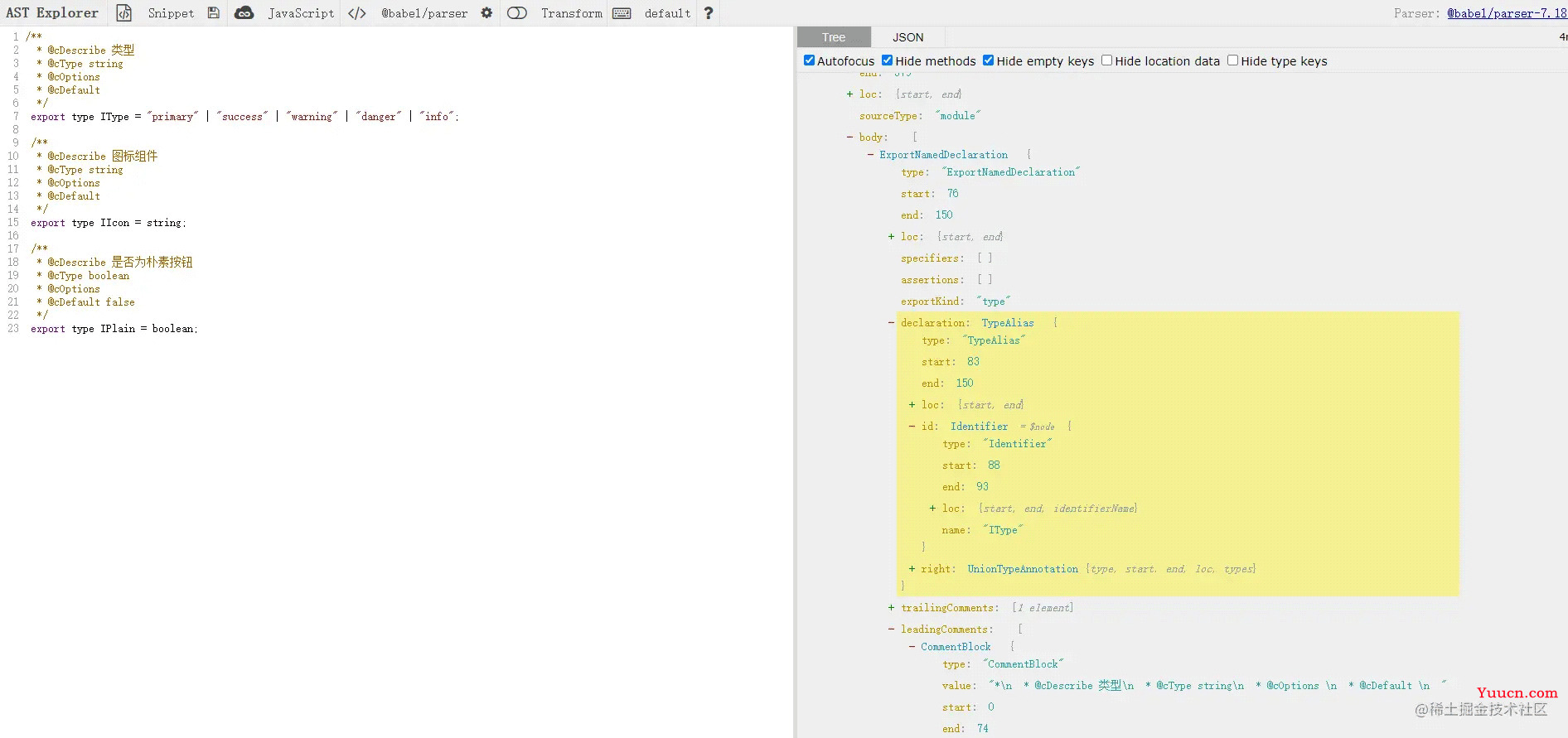
Task: Enable Hide location data checkbox
Action: (1107, 60)
